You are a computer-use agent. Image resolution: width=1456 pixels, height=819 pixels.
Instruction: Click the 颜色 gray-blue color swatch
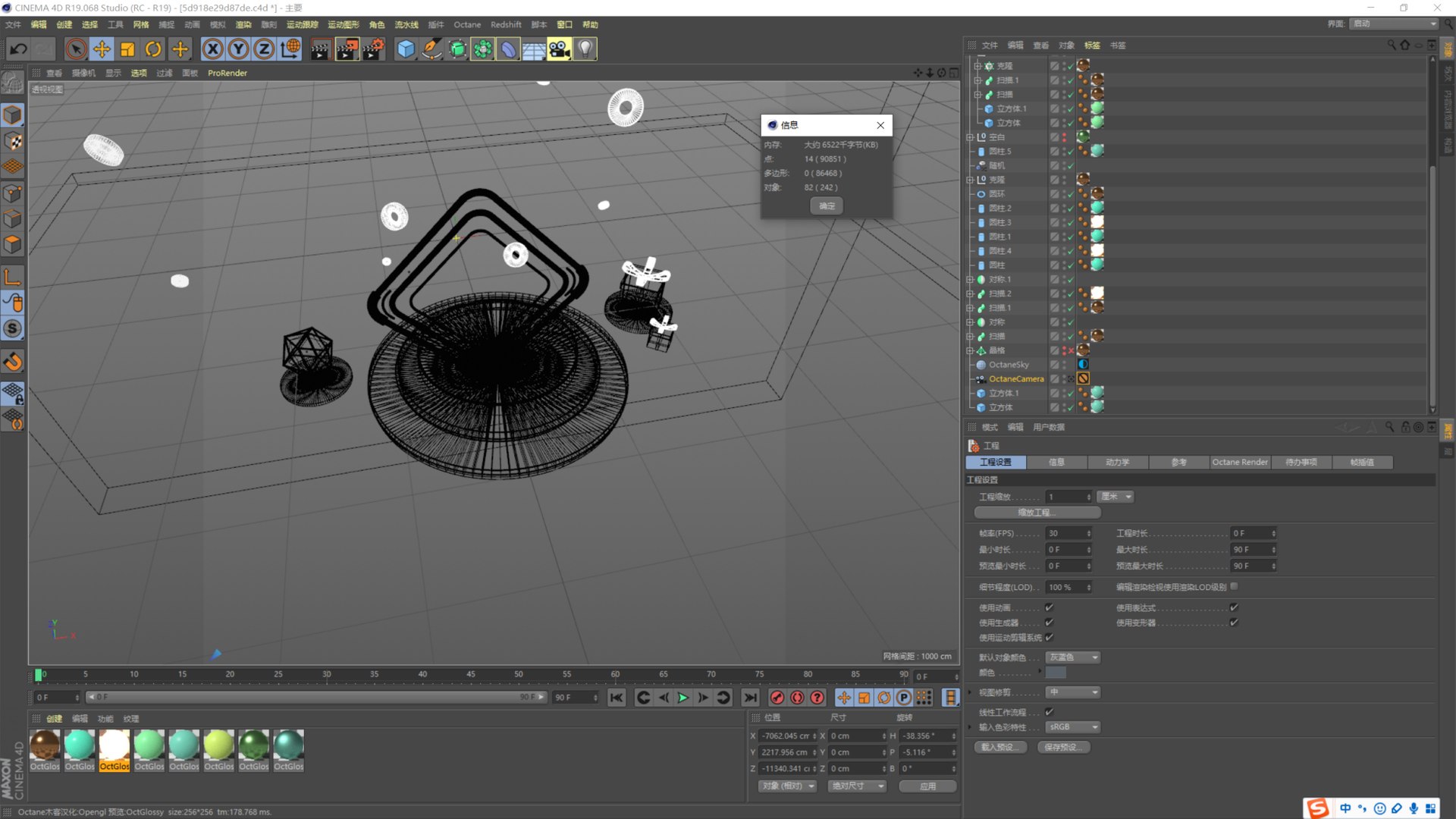coord(1056,673)
